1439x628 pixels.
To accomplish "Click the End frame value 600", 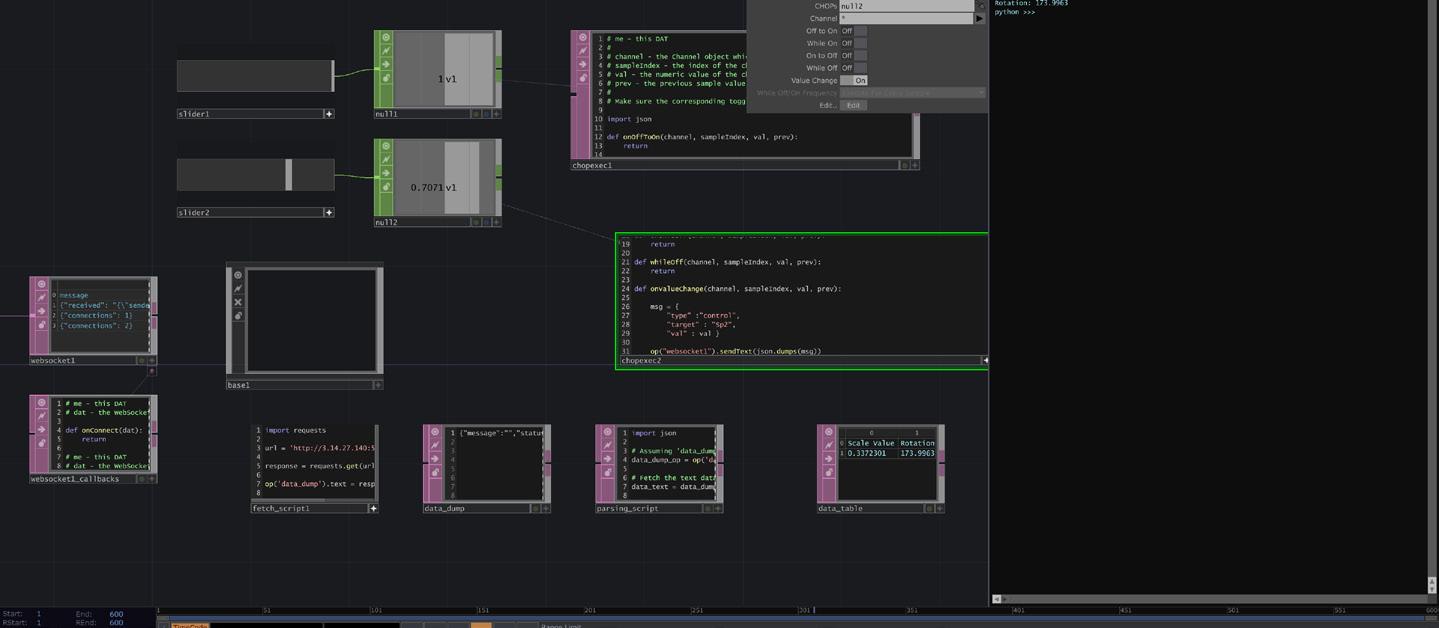I will coord(116,614).
